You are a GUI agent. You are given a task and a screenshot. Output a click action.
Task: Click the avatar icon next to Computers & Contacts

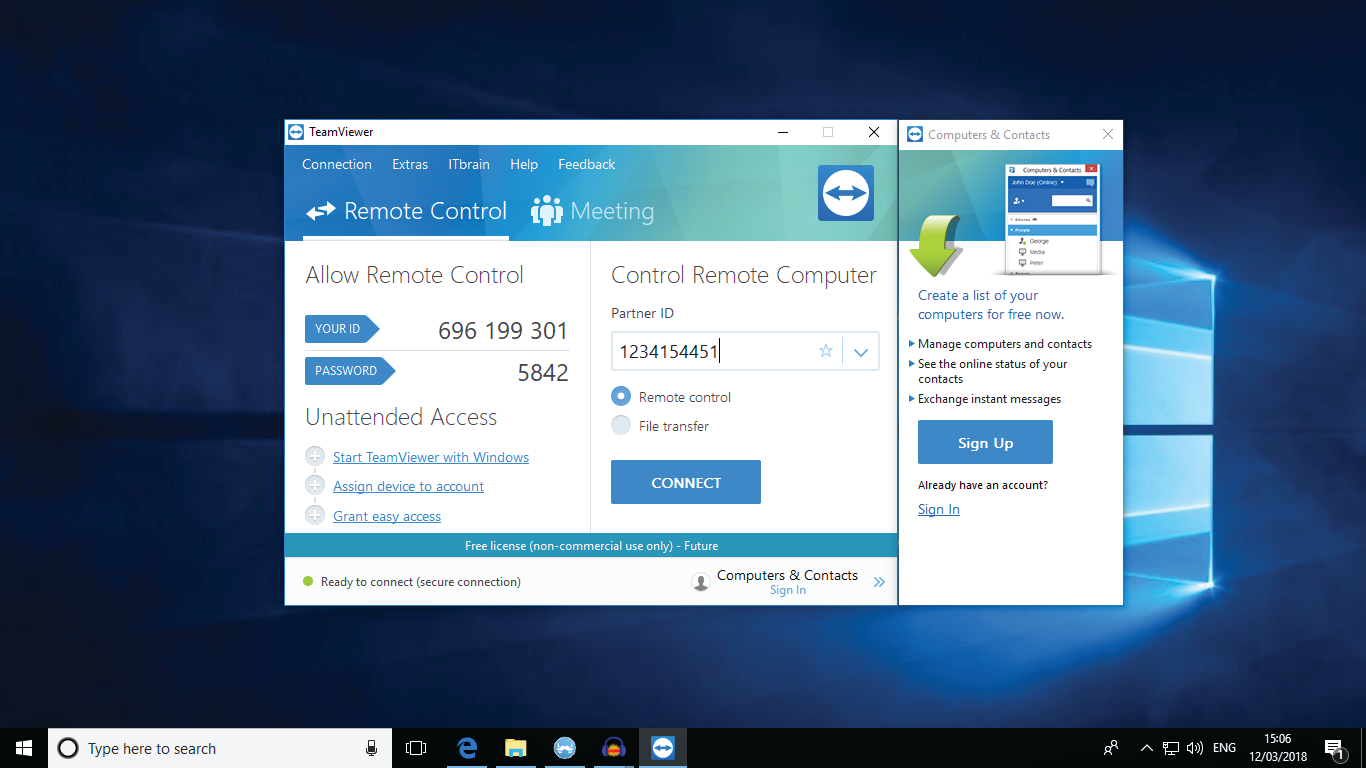701,582
